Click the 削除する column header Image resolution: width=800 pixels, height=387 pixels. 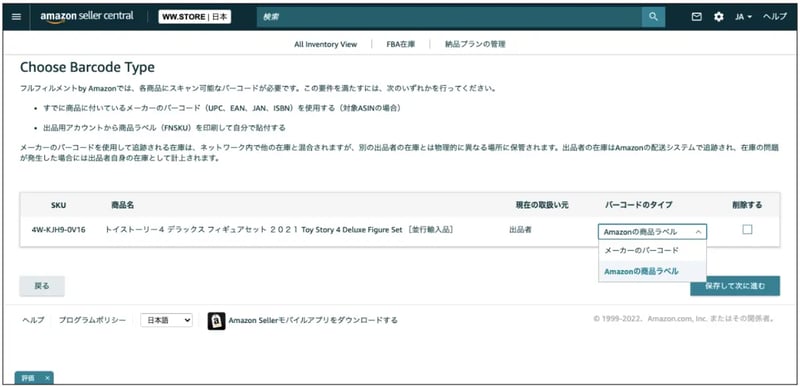747,205
